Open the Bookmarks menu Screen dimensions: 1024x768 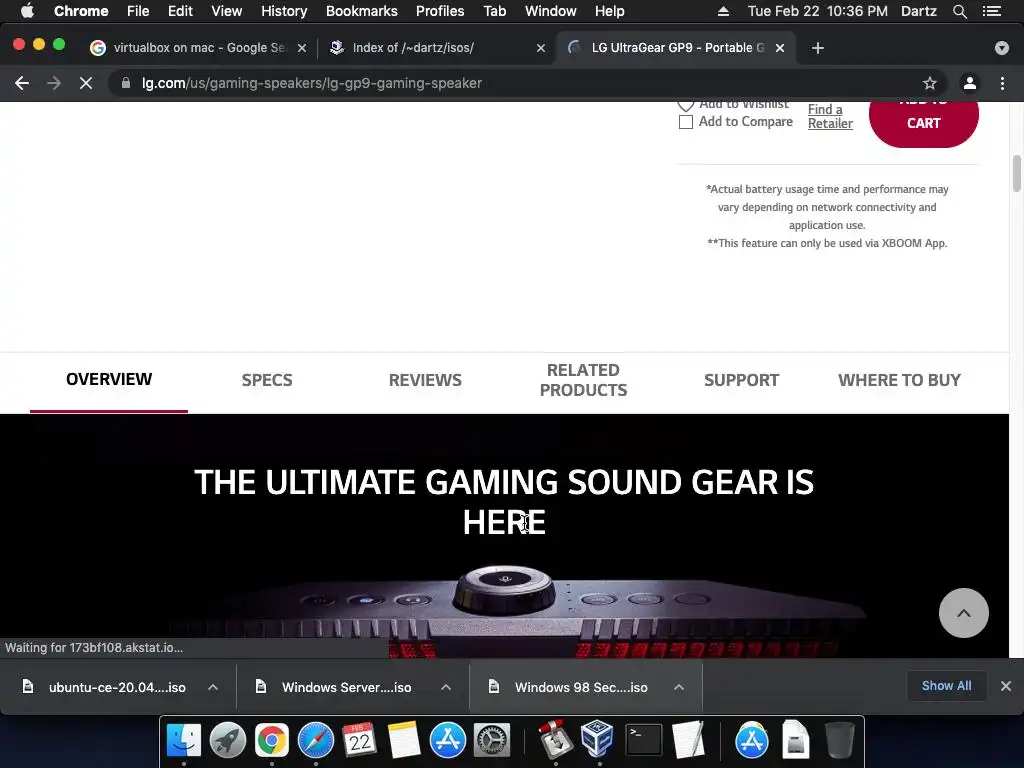(x=362, y=11)
